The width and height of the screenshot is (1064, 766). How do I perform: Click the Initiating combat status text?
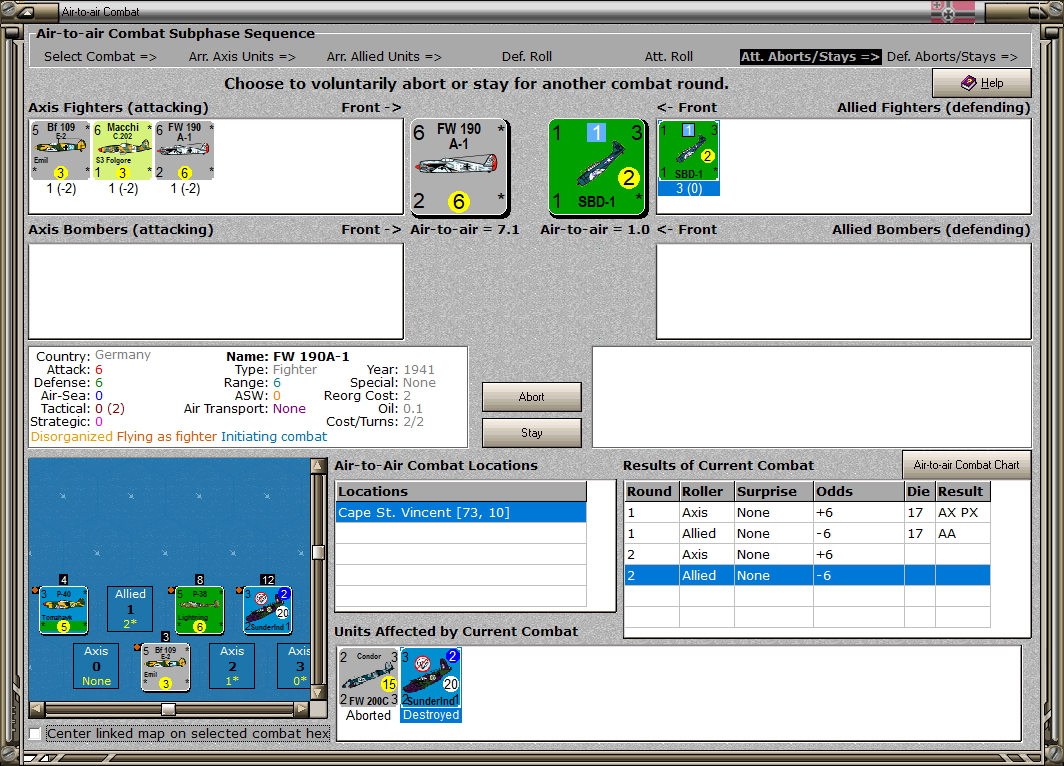coord(274,436)
